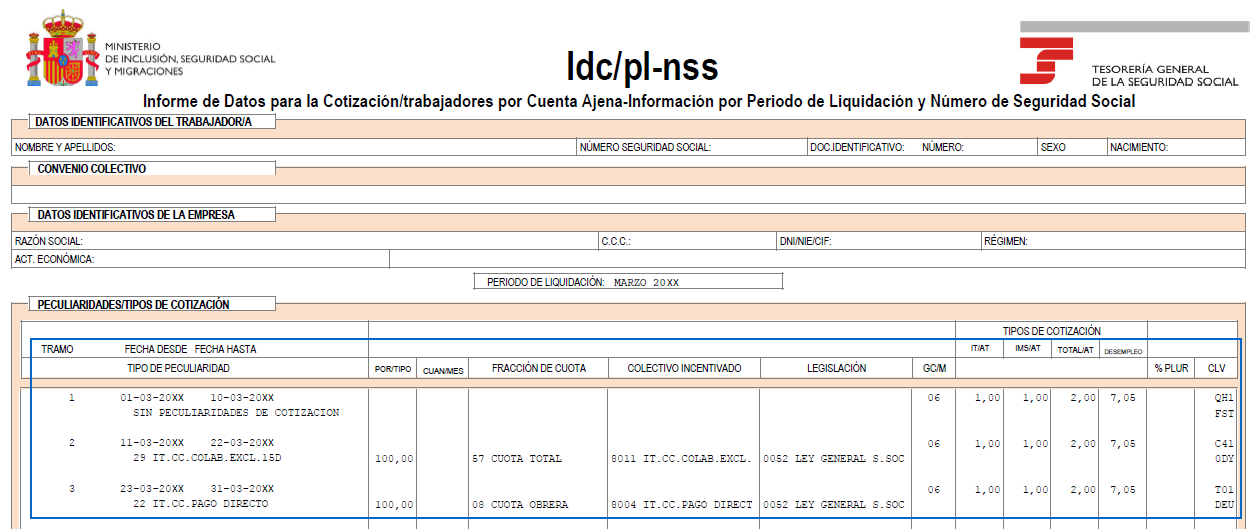Click the '10-03-20XX' end date of tramo 1
Viewport: 1257px width, 529px height.
(241, 398)
